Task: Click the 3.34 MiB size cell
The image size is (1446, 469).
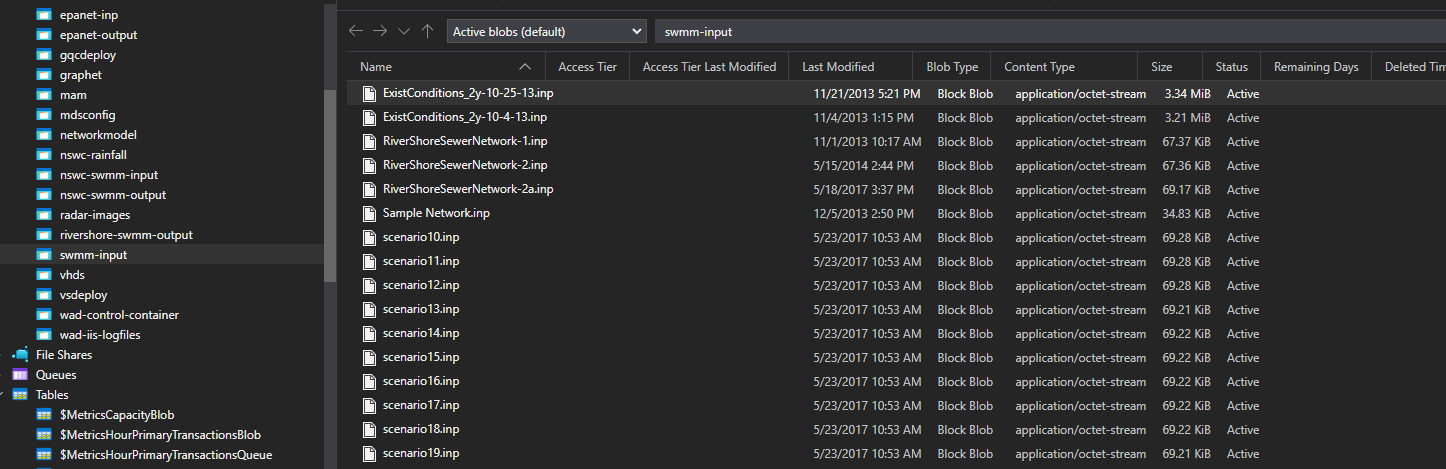Action: coord(1187,93)
